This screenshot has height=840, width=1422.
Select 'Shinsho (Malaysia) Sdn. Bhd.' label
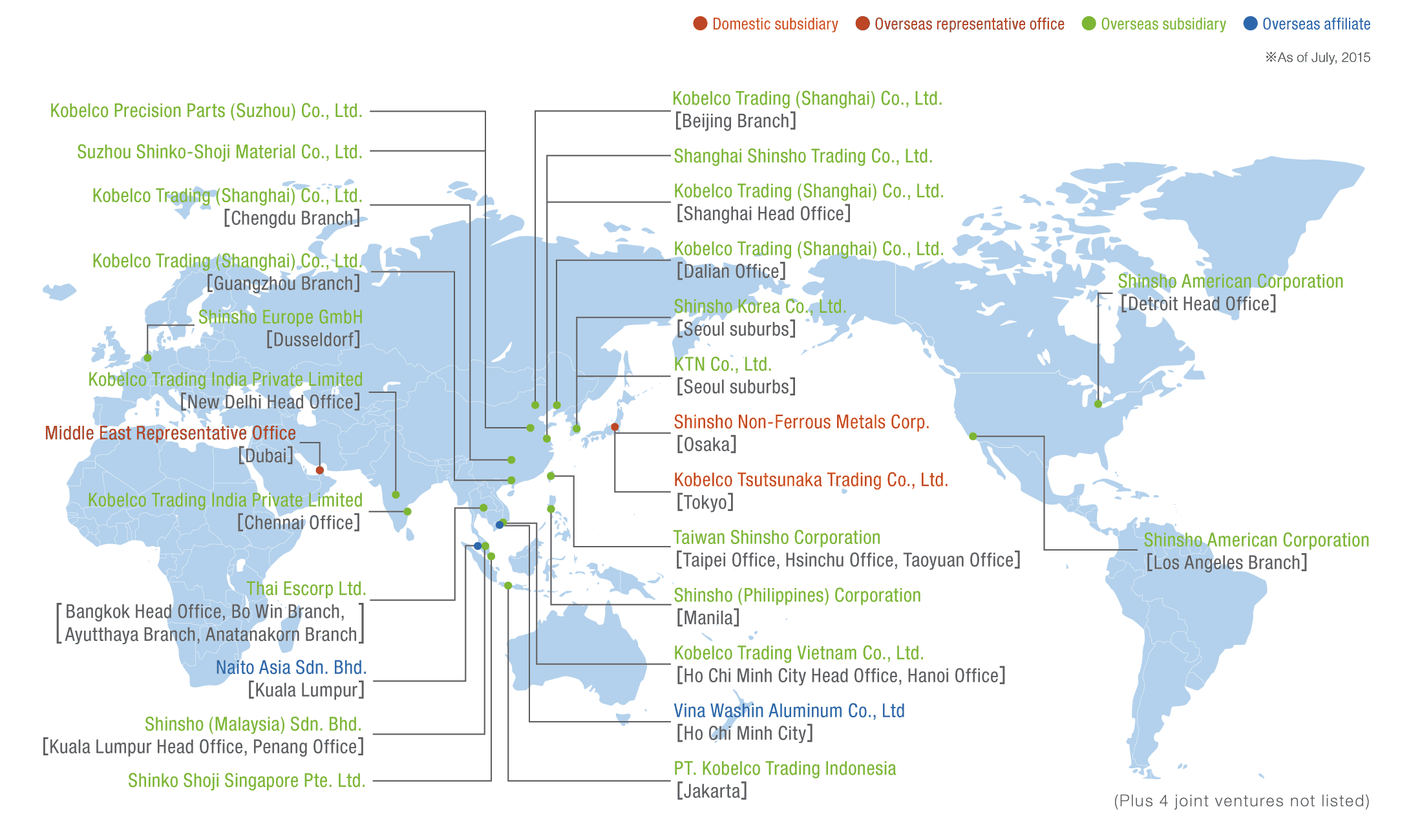(x=253, y=724)
